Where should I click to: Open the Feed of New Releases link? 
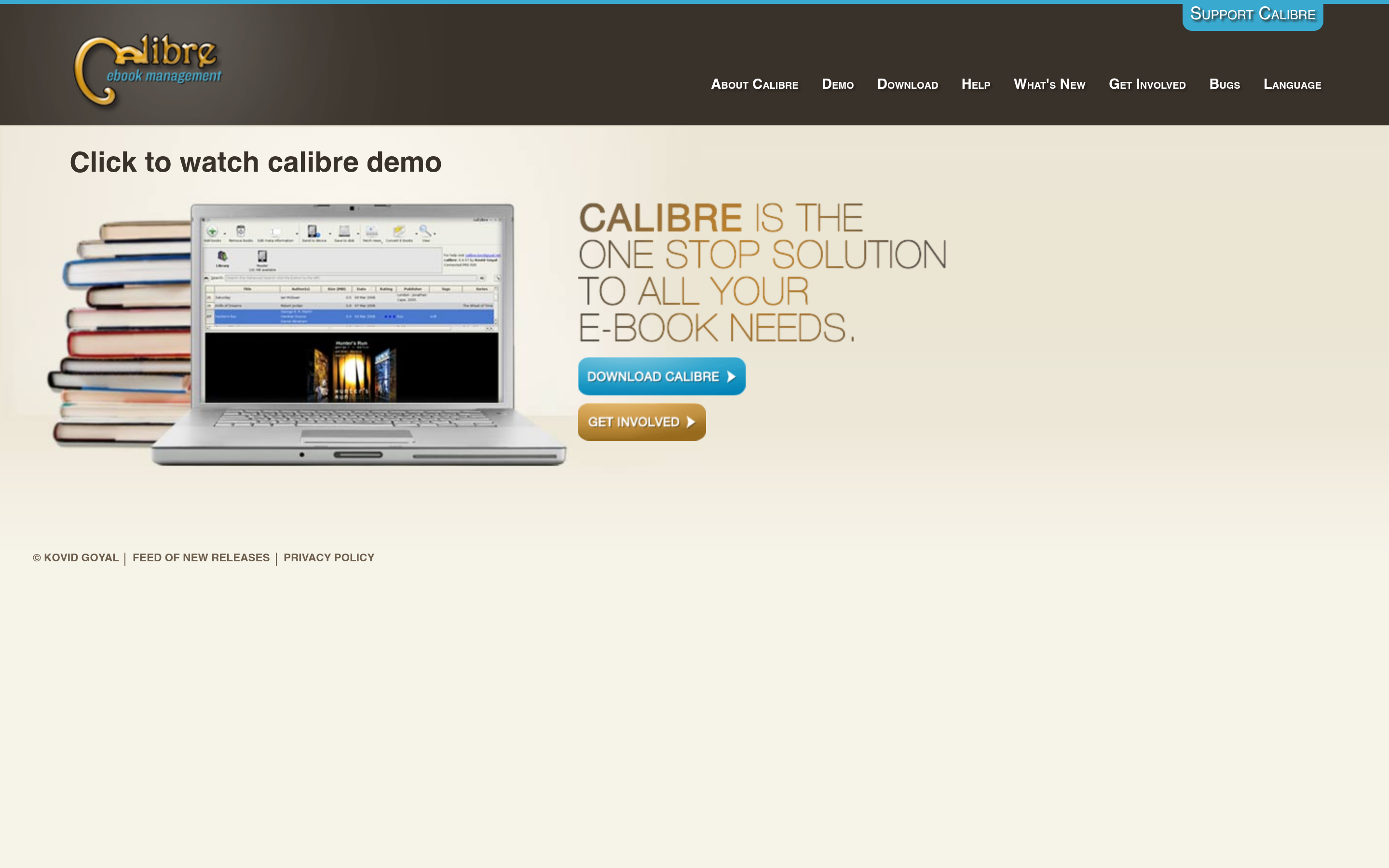(x=201, y=557)
